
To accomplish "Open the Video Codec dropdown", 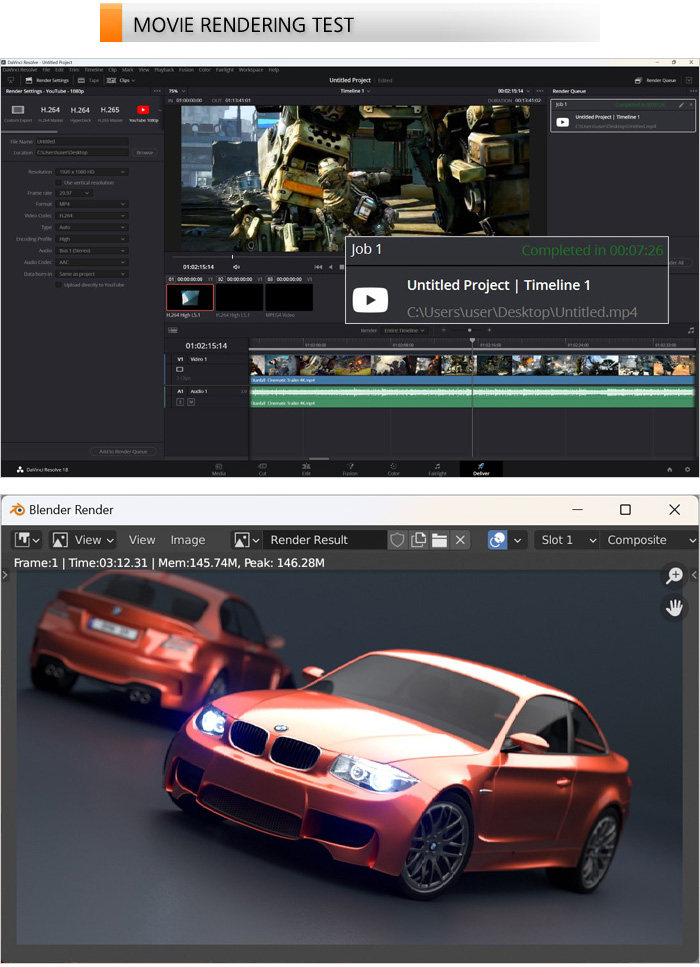I will pos(91,216).
